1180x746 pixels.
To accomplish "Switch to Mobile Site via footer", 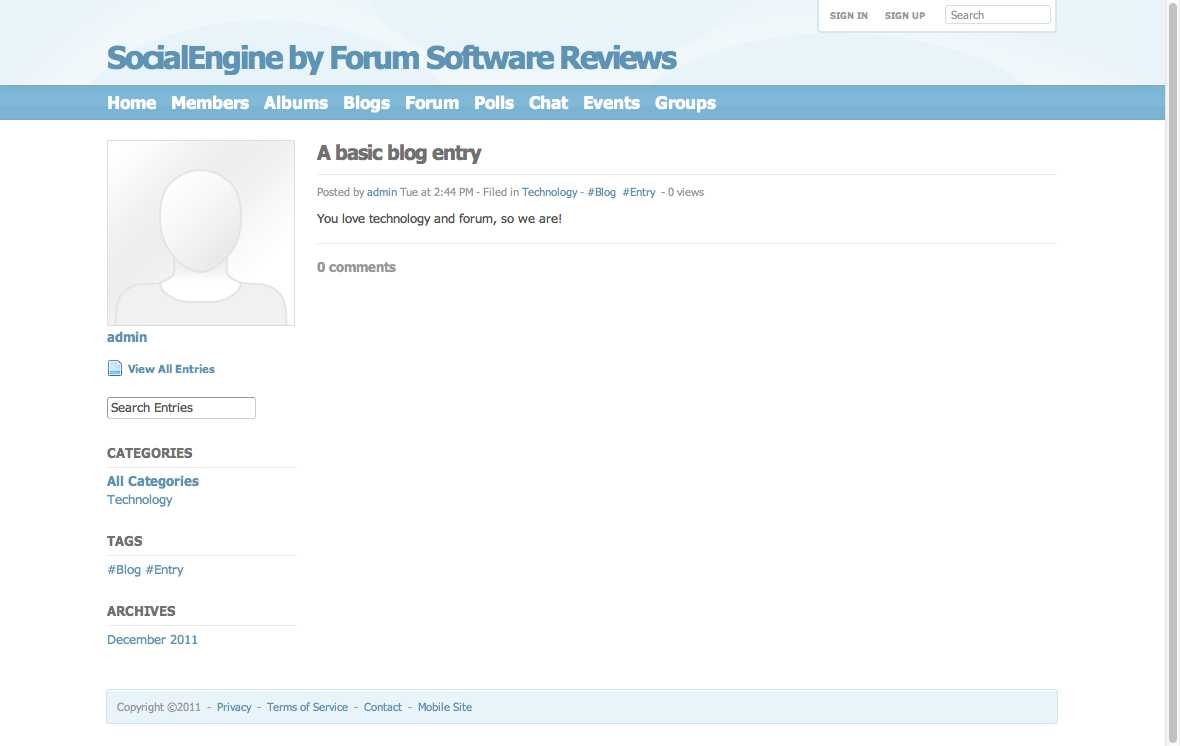I will 445,707.
